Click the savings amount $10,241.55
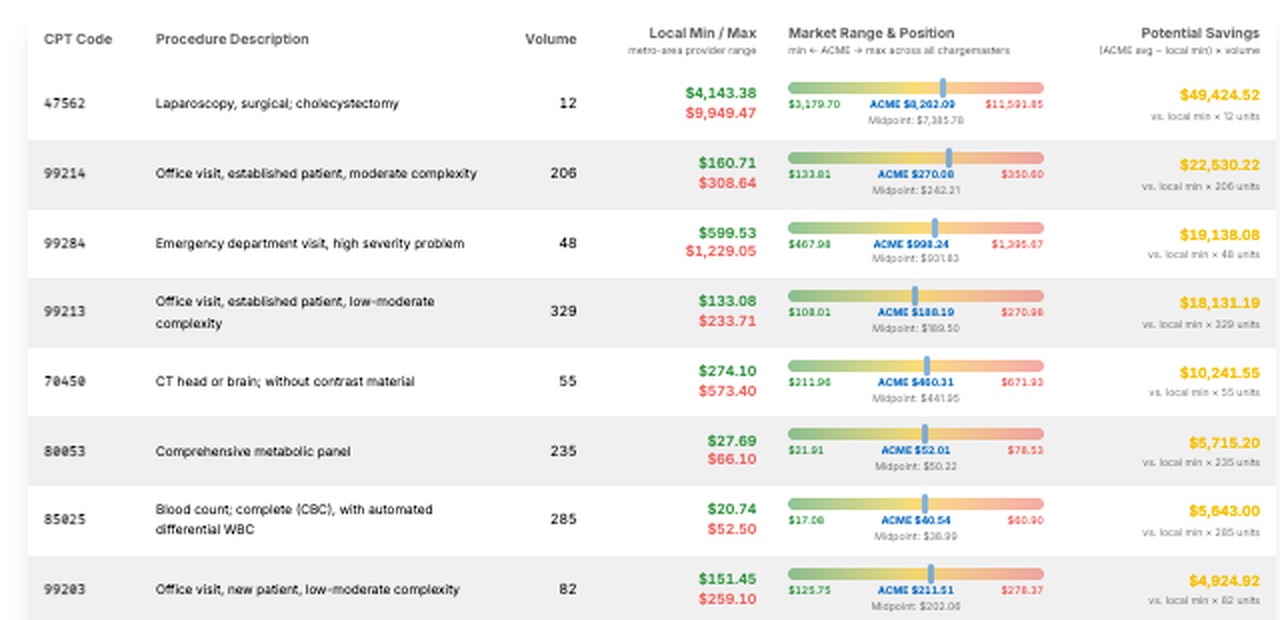This screenshot has width=1280, height=620. click(1220, 373)
